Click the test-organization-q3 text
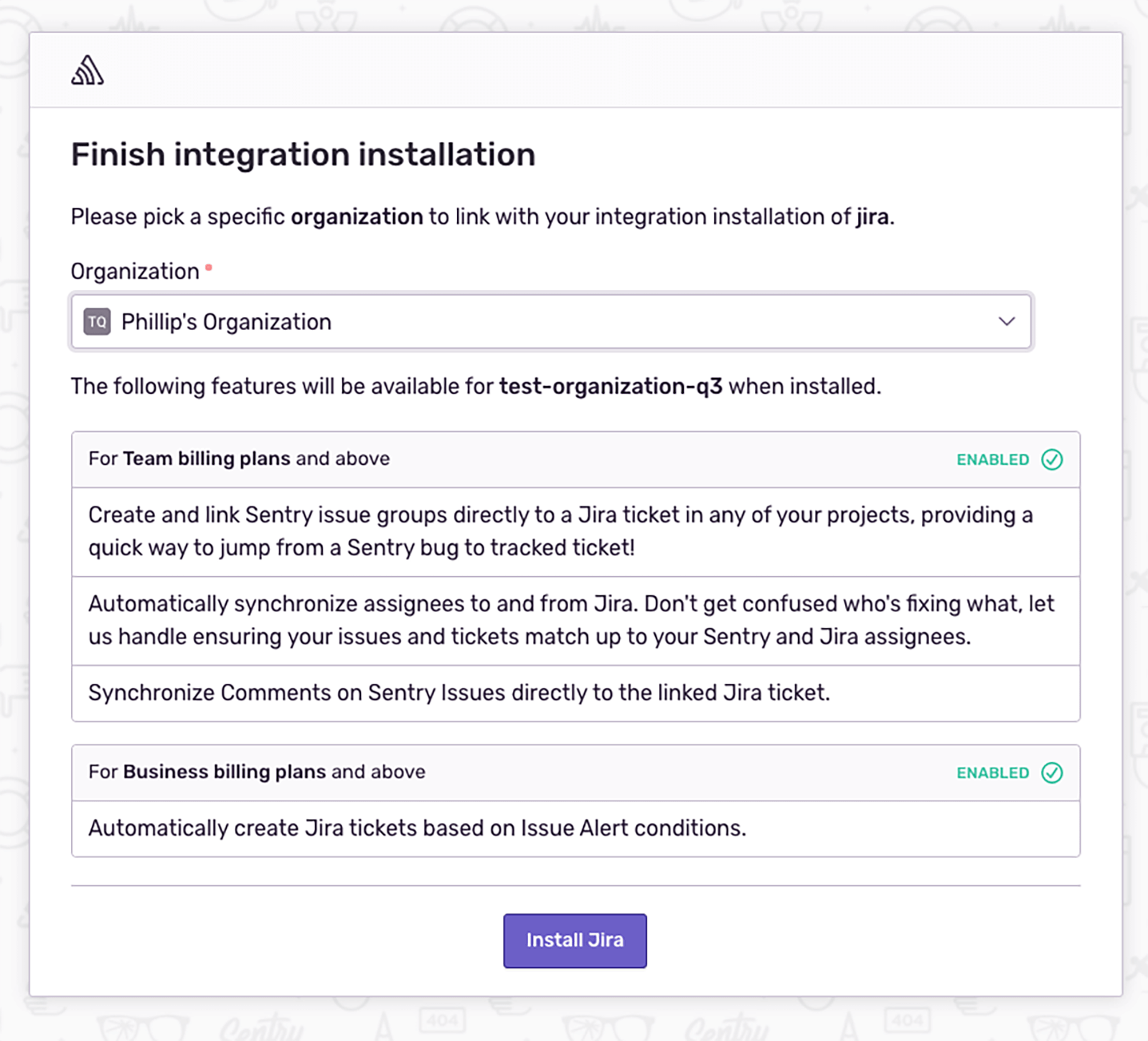This screenshot has height=1041, width=1148. click(613, 386)
